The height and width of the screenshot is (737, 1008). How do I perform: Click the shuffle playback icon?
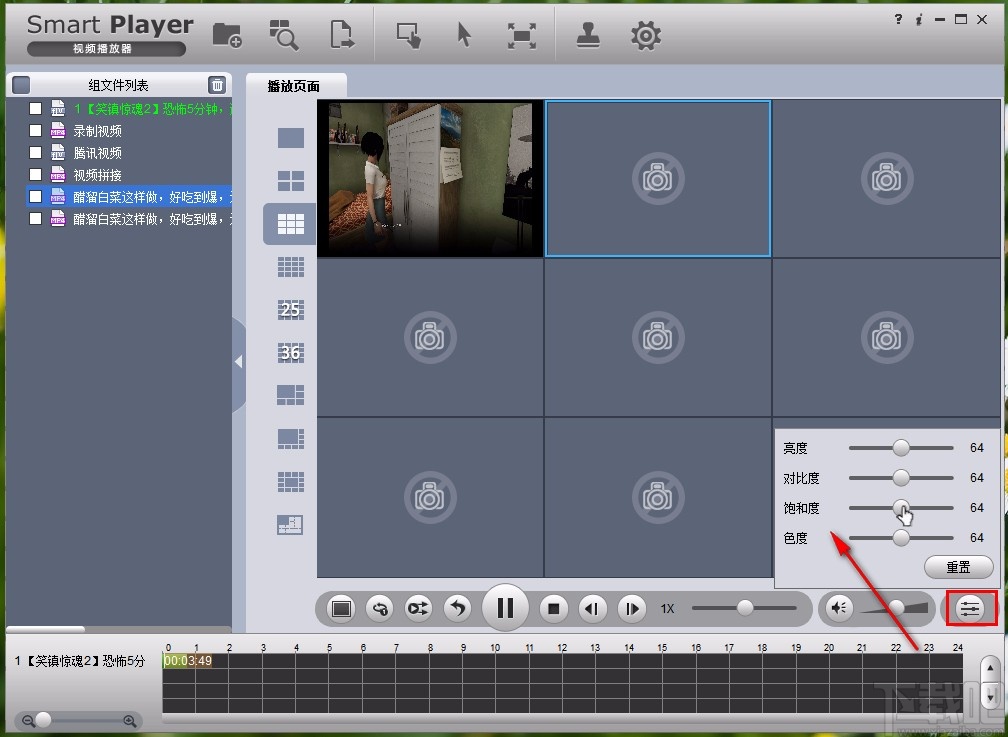[x=418, y=608]
